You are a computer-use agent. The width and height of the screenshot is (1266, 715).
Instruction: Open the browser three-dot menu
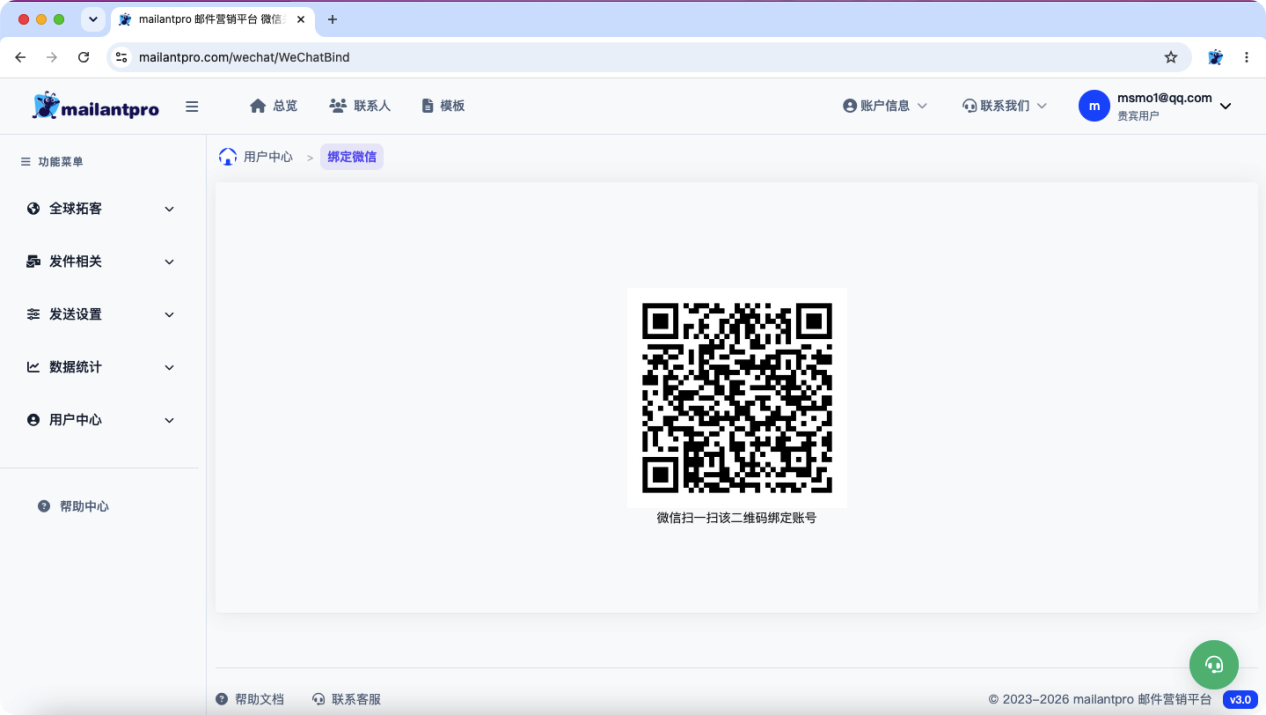pos(1246,57)
